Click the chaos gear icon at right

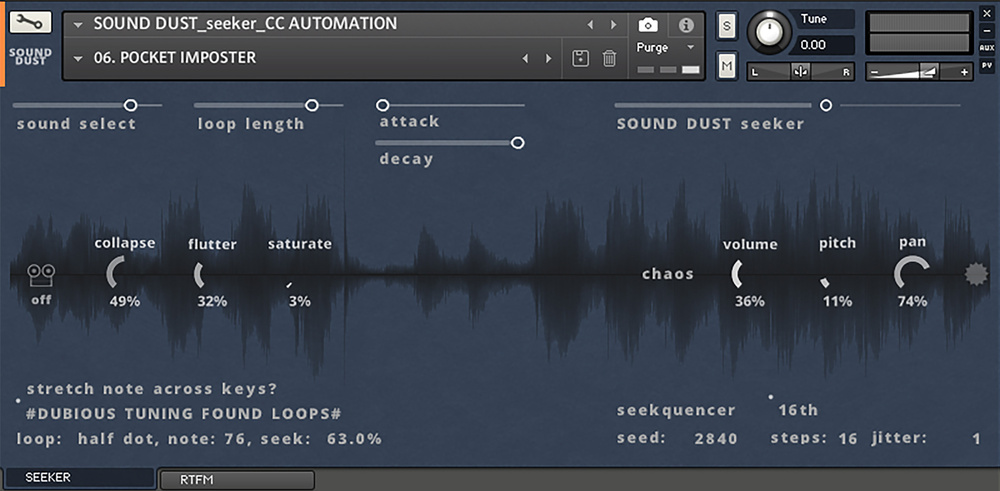(975, 275)
